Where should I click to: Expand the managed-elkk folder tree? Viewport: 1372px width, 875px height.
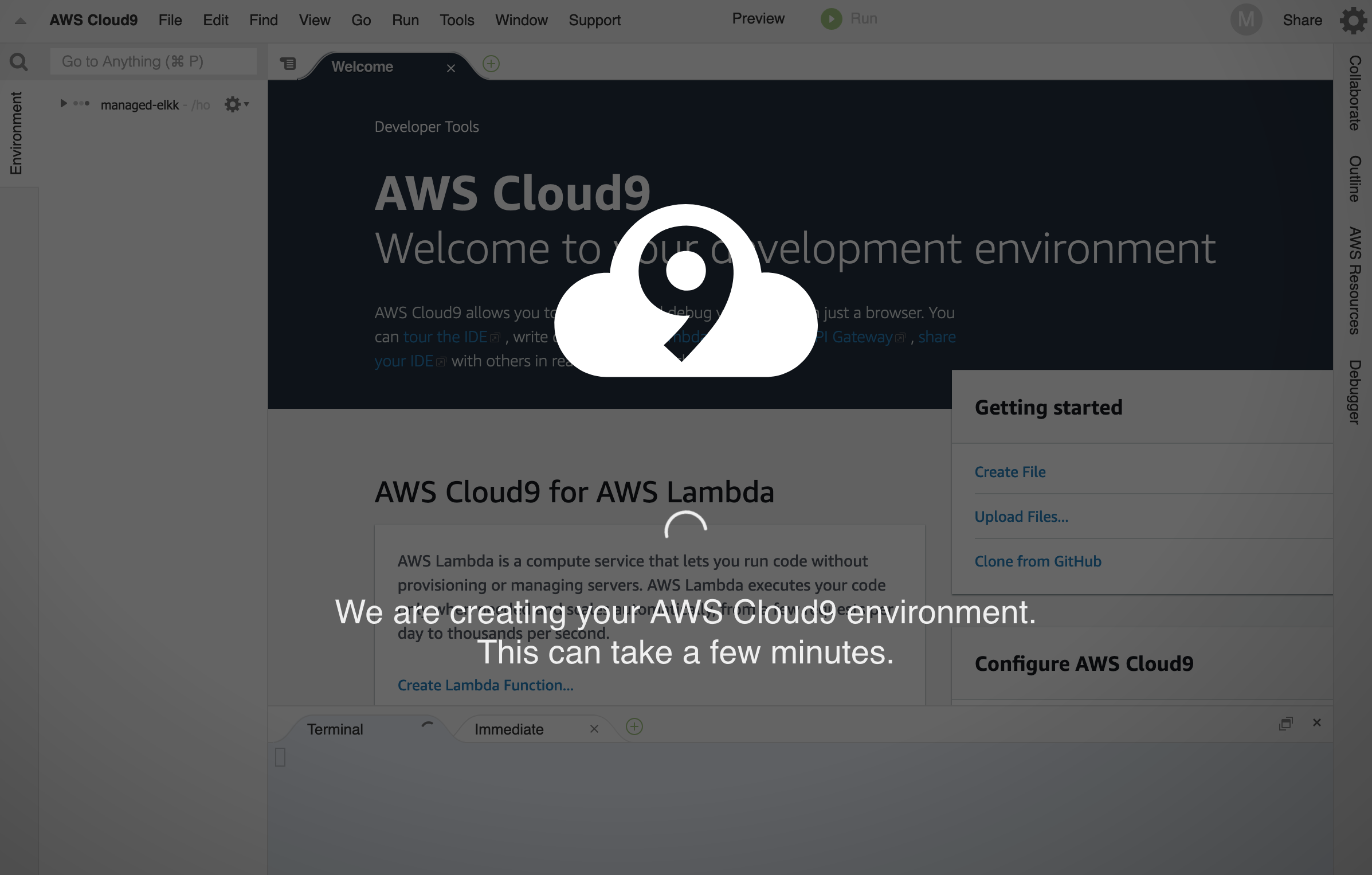pos(64,104)
